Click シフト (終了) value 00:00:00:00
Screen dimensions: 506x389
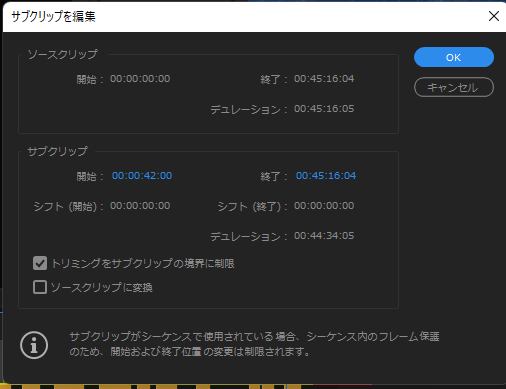point(324,206)
